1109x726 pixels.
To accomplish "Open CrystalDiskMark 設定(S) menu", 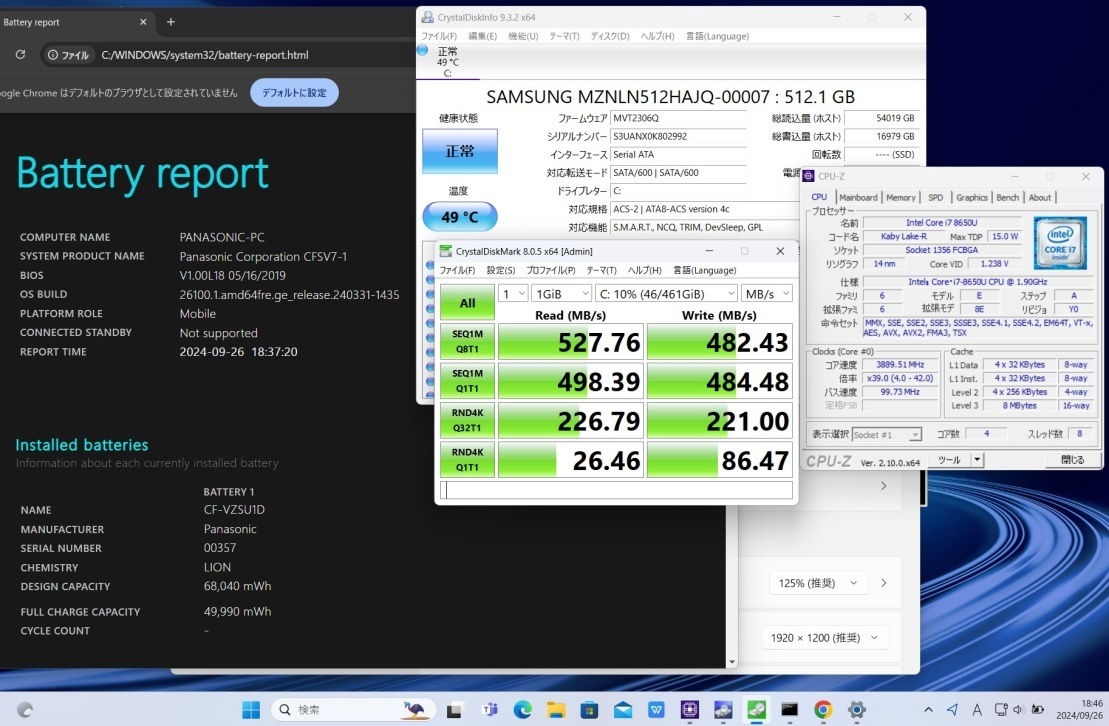I will (x=501, y=270).
